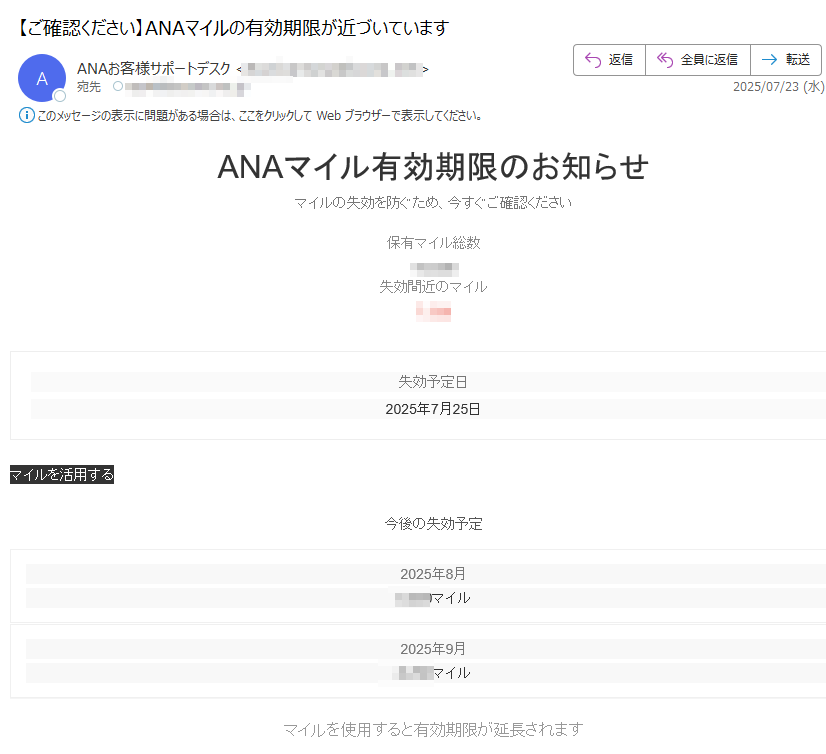Click the 2025年9月 row
826x754 pixels.
click(x=433, y=649)
